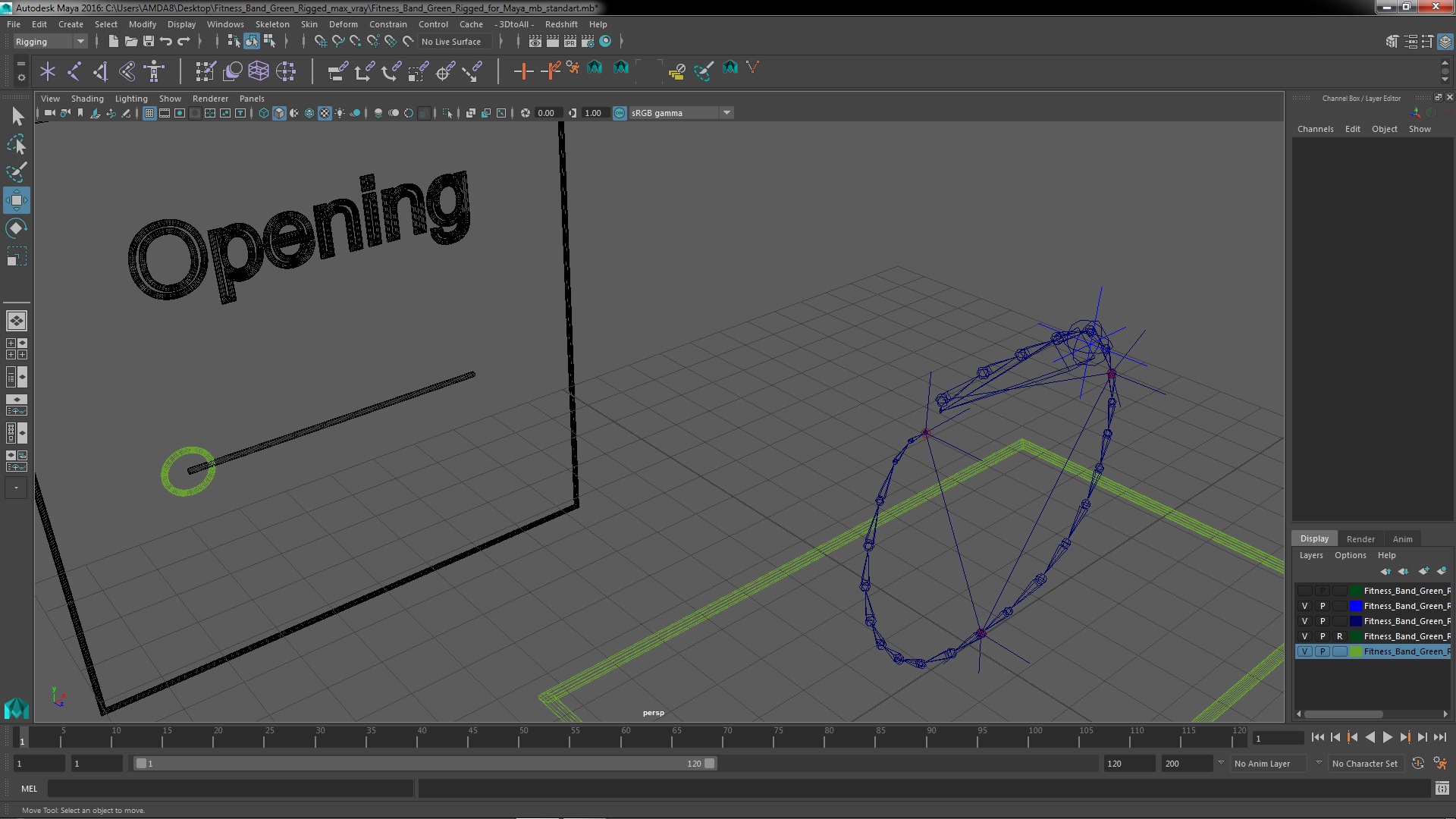Viewport: 1456px width, 819px height.
Task: Open the Constrain menu
Action: 388,24
